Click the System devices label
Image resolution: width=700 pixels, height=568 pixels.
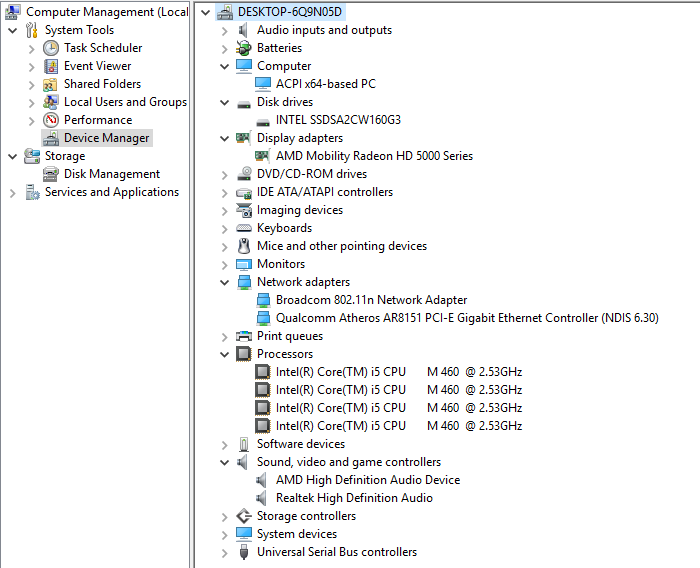pyautogui.click(x=297, y=534)
